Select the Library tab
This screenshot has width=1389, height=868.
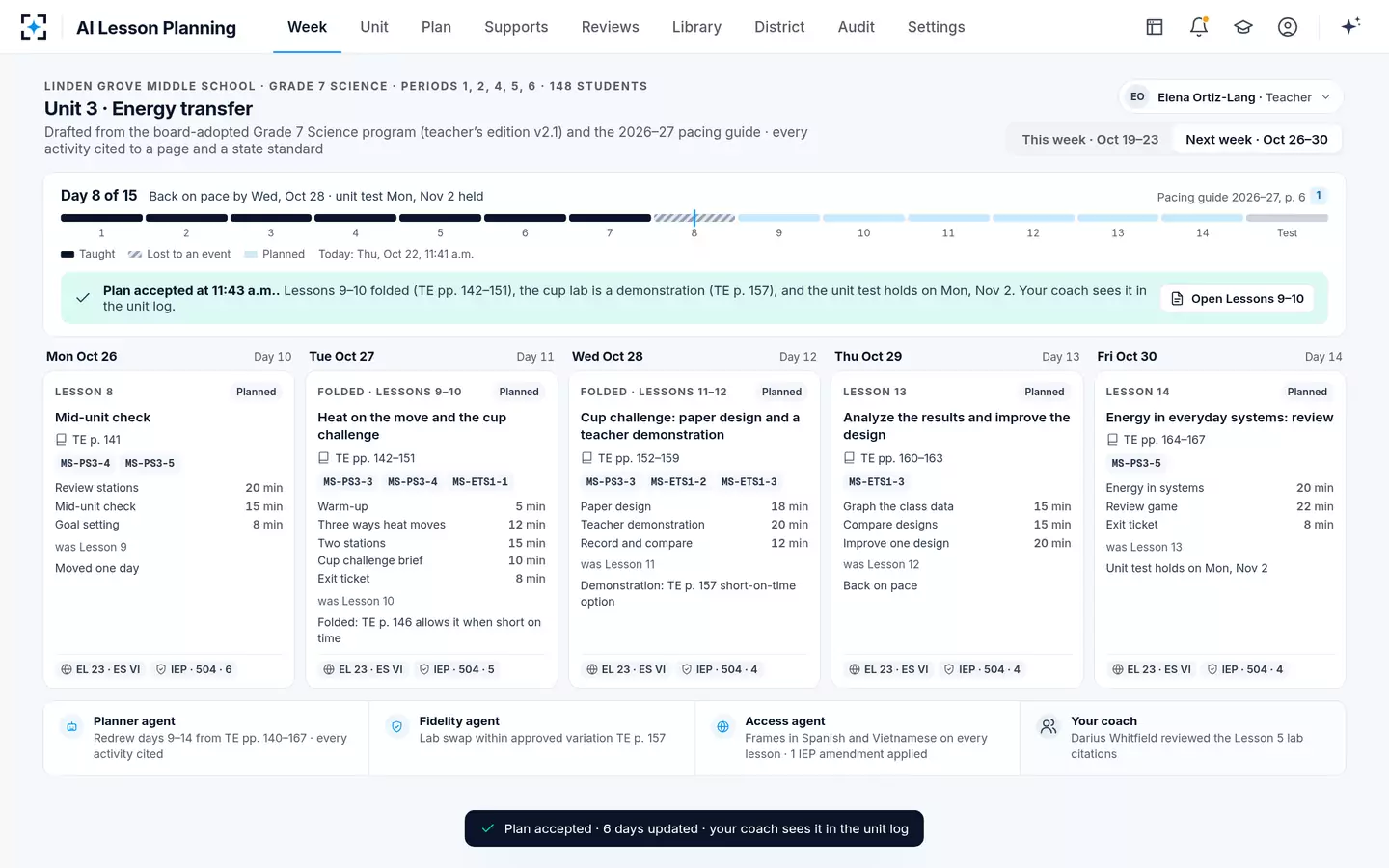[x=696, y=27]
